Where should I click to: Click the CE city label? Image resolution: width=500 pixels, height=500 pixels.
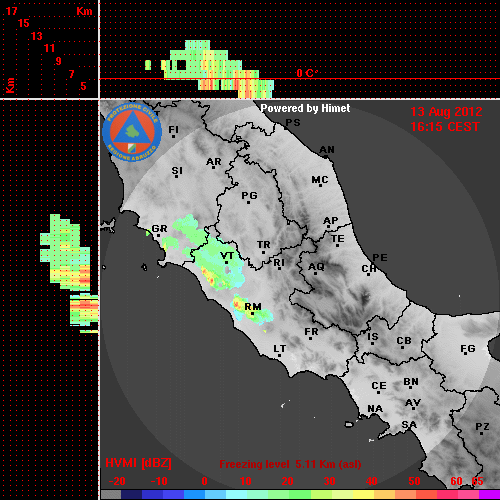(379, 386)
